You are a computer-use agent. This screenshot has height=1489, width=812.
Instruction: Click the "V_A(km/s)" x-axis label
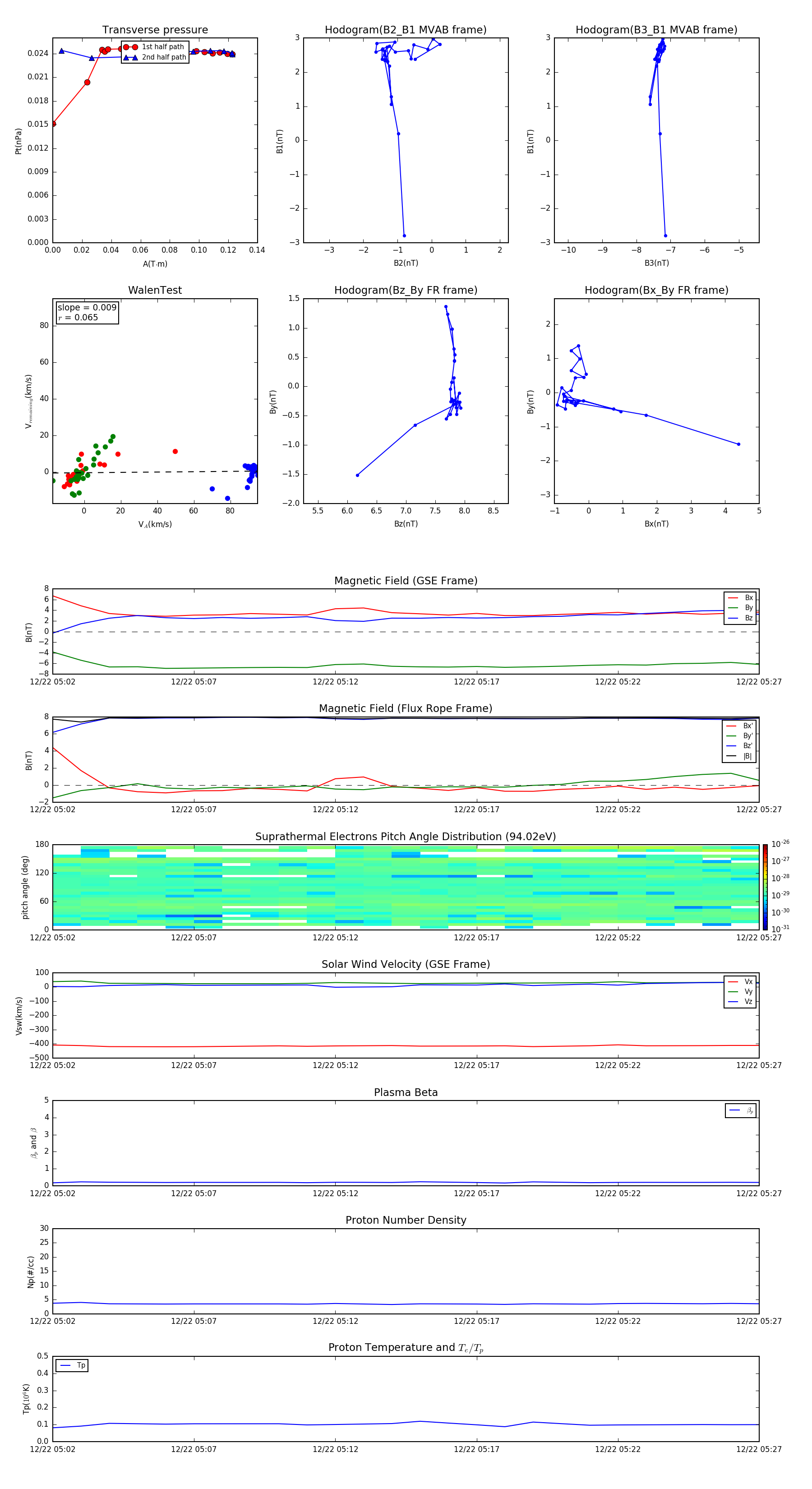pyautogui.click(x=155, y=524)
